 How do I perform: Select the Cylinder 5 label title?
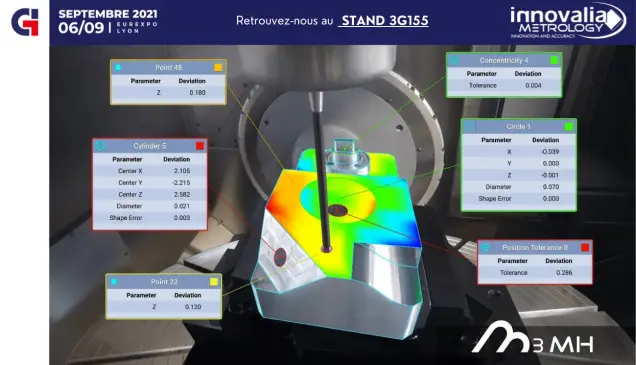pos(149,146)
